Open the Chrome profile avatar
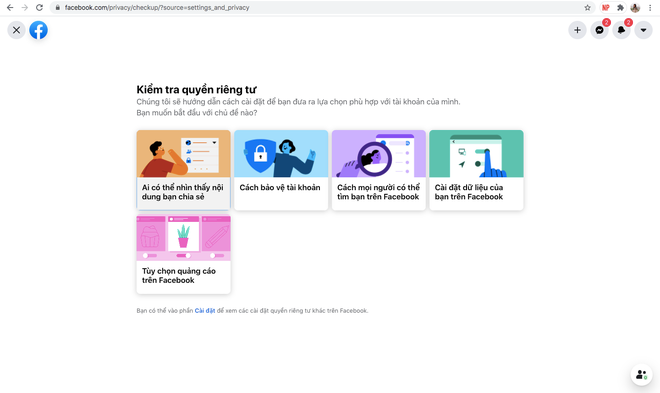The height and width of the screenshot is (393, 660). tap(635, 8)
